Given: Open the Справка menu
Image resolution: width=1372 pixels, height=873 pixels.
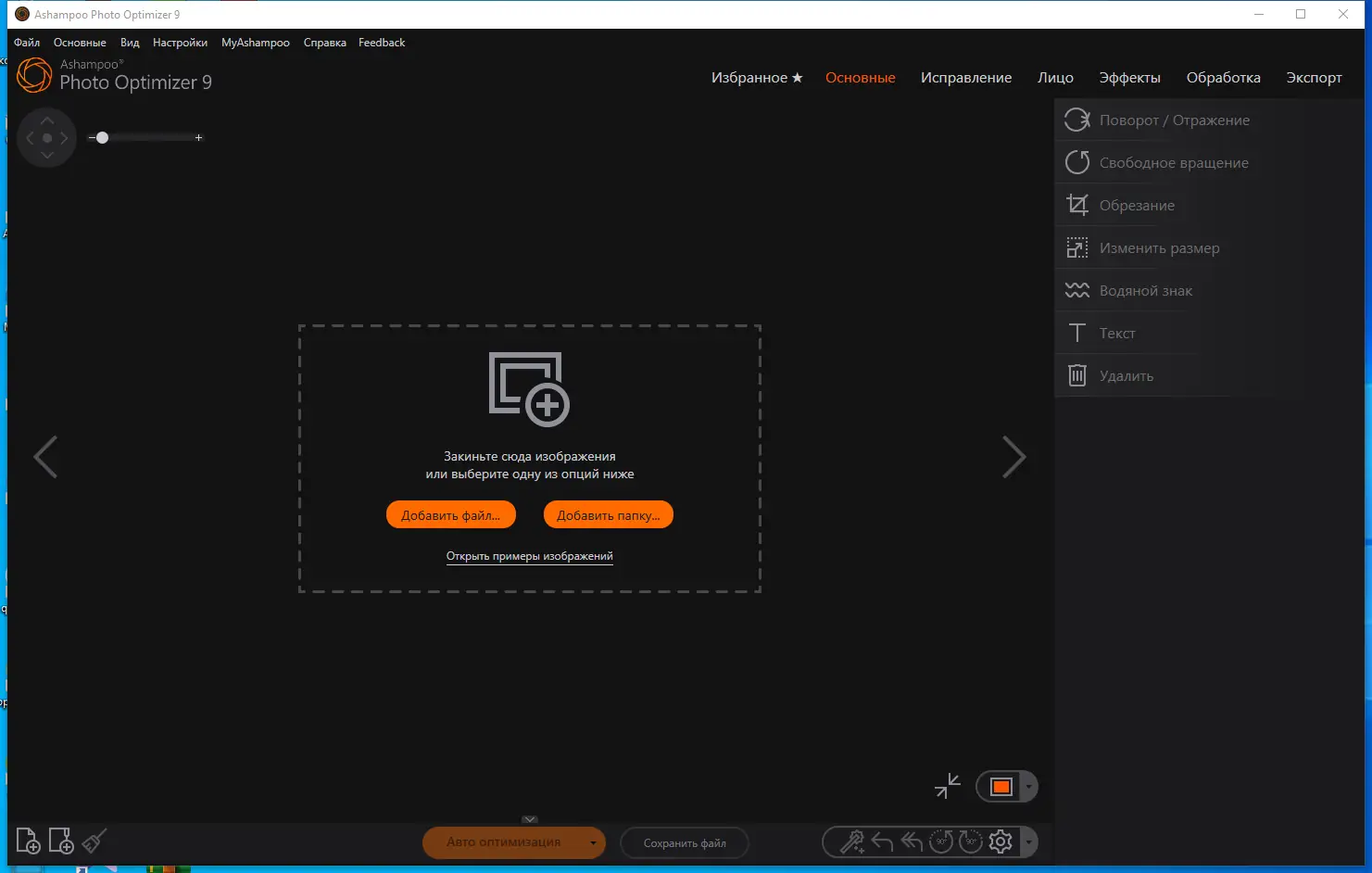Looking at the screenshot, I should [x=324, y=43].
